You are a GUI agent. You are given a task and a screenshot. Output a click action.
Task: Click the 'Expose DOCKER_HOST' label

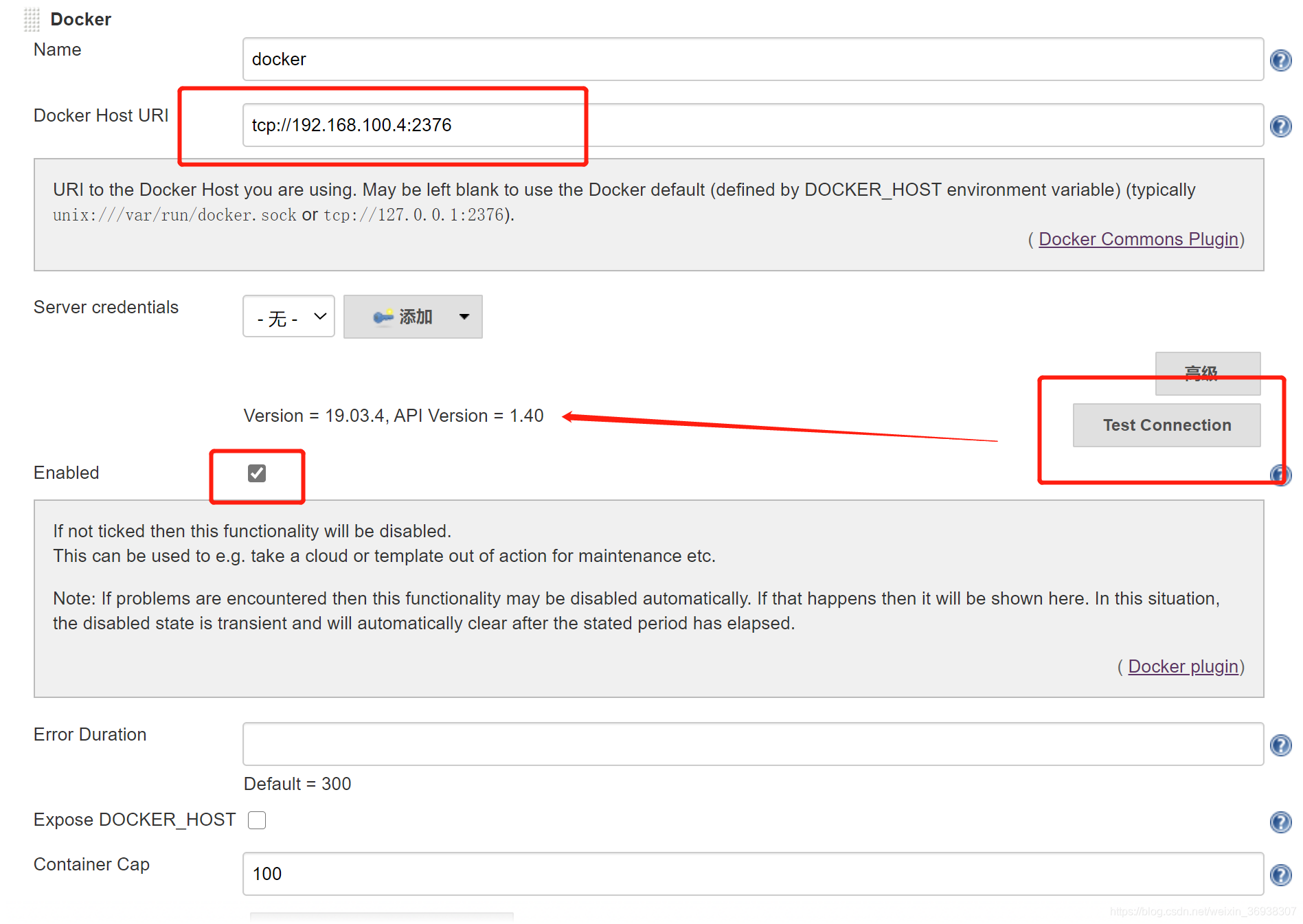pos(135,820)
